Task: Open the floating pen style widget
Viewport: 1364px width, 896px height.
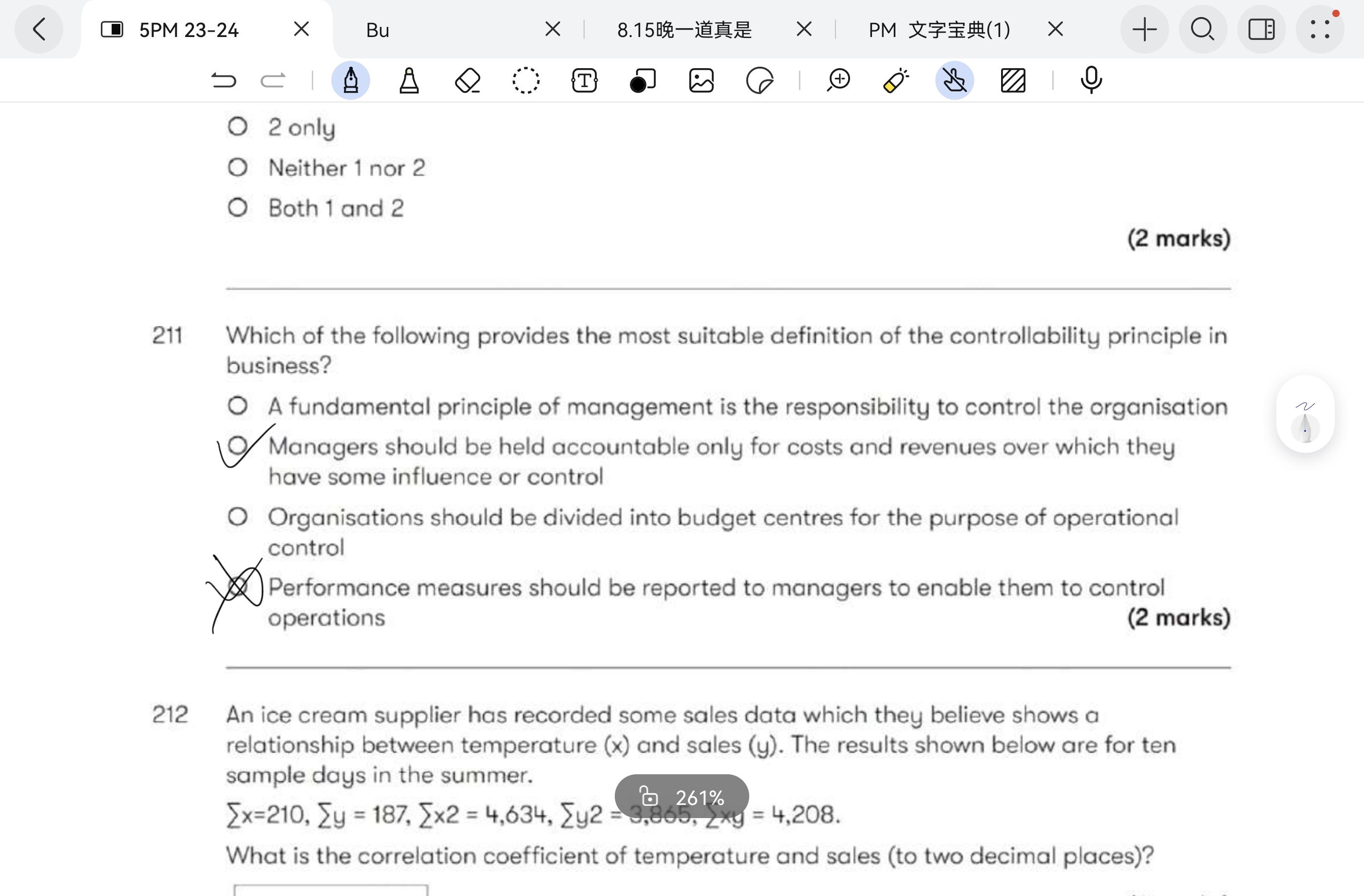Action: click(x=1305, y=415)
